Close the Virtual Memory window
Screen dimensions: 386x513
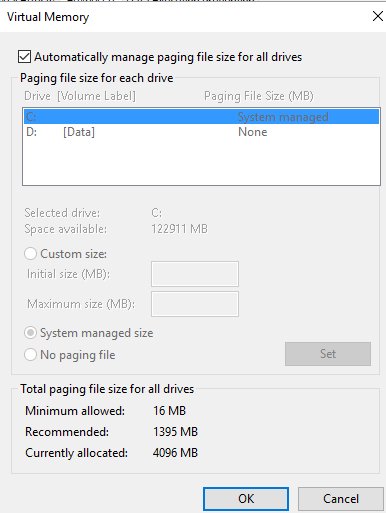378,16
